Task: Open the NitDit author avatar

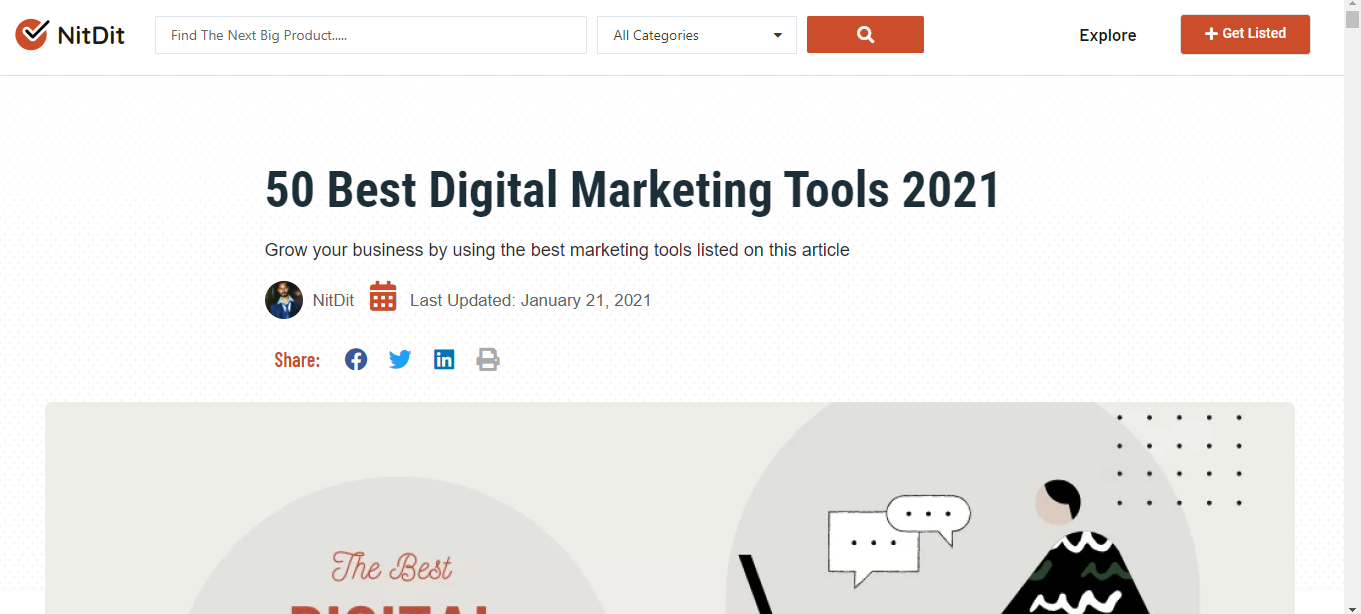Action: click(284, 300)
